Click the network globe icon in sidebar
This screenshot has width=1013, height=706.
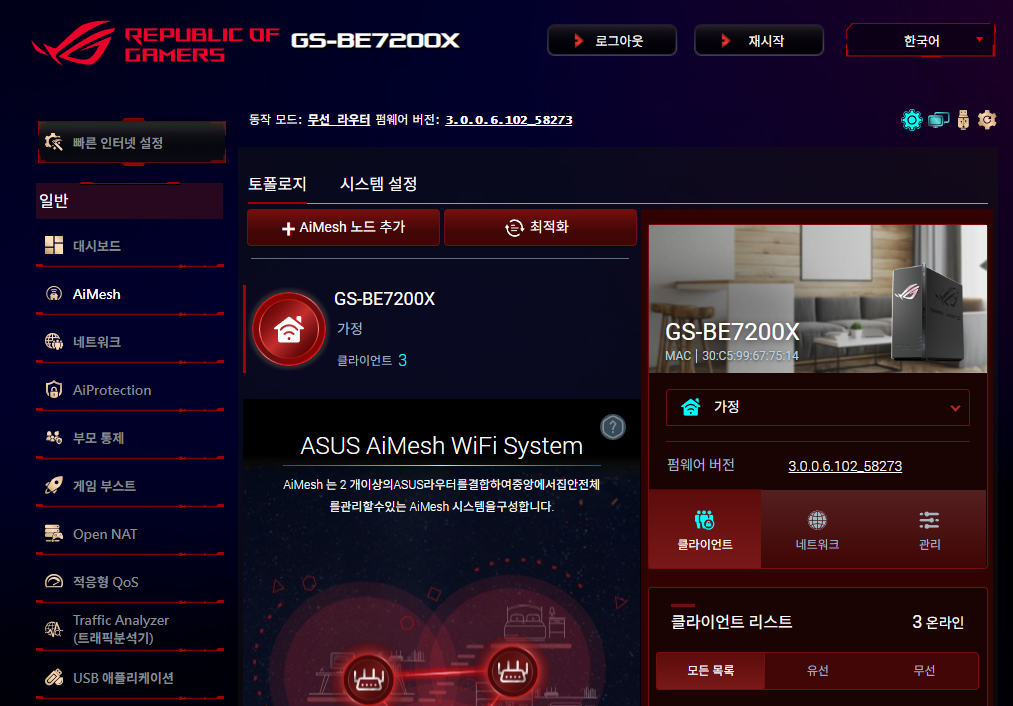click(54, 342)
